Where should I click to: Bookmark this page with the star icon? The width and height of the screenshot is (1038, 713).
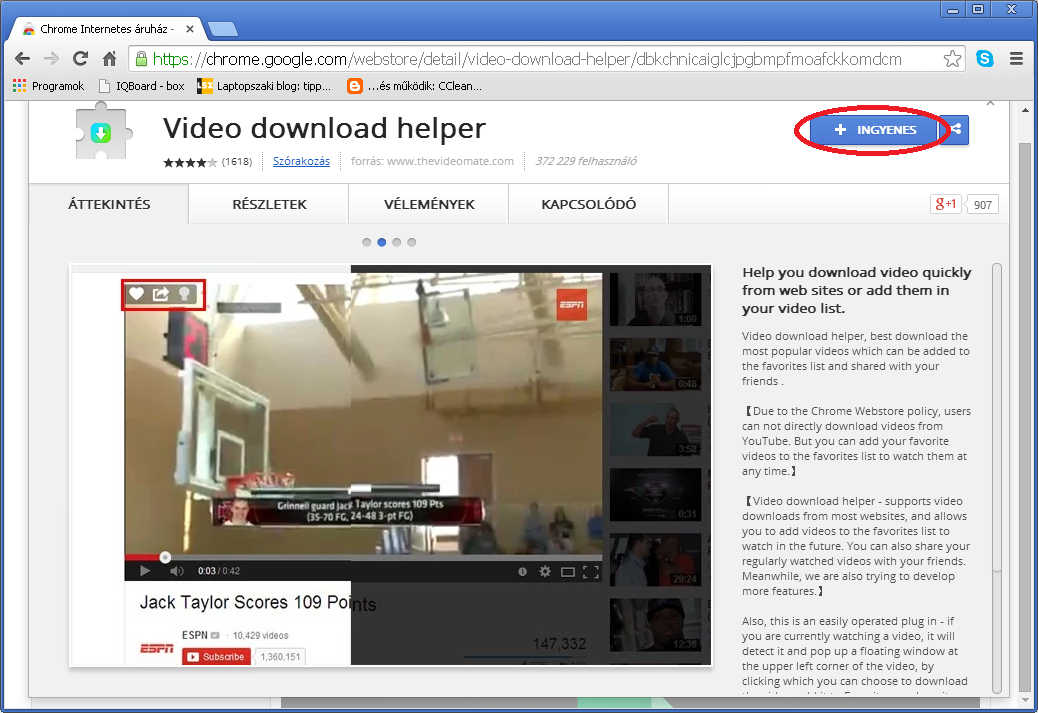[x=952, y=59]
